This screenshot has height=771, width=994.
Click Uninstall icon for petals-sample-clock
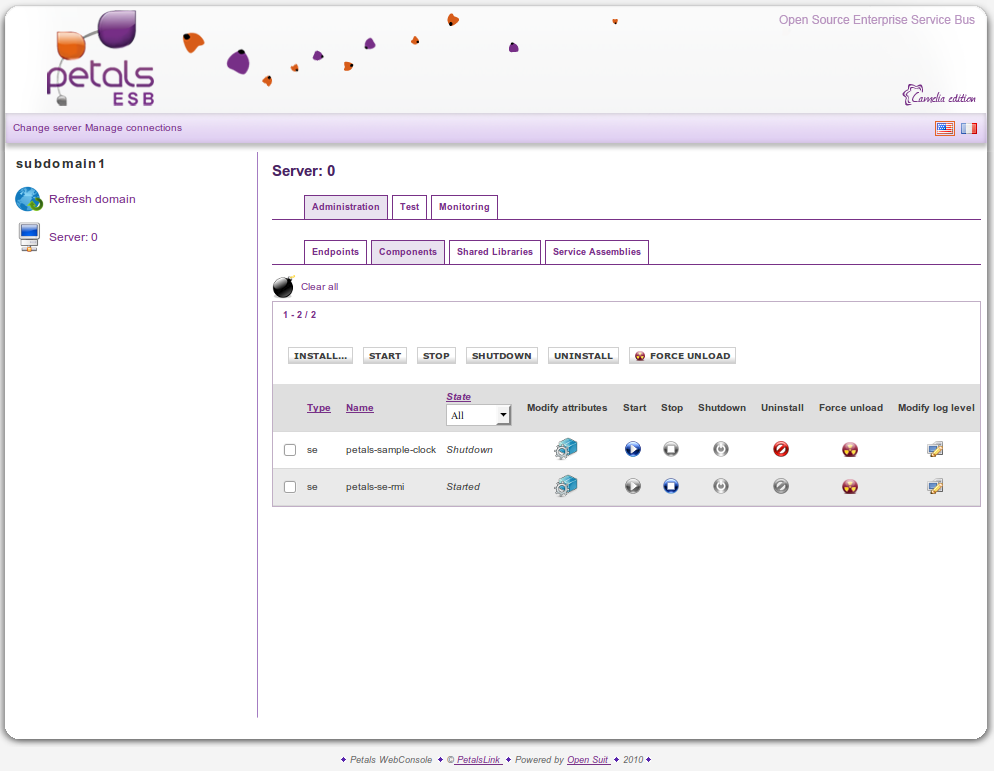(781, 450)
